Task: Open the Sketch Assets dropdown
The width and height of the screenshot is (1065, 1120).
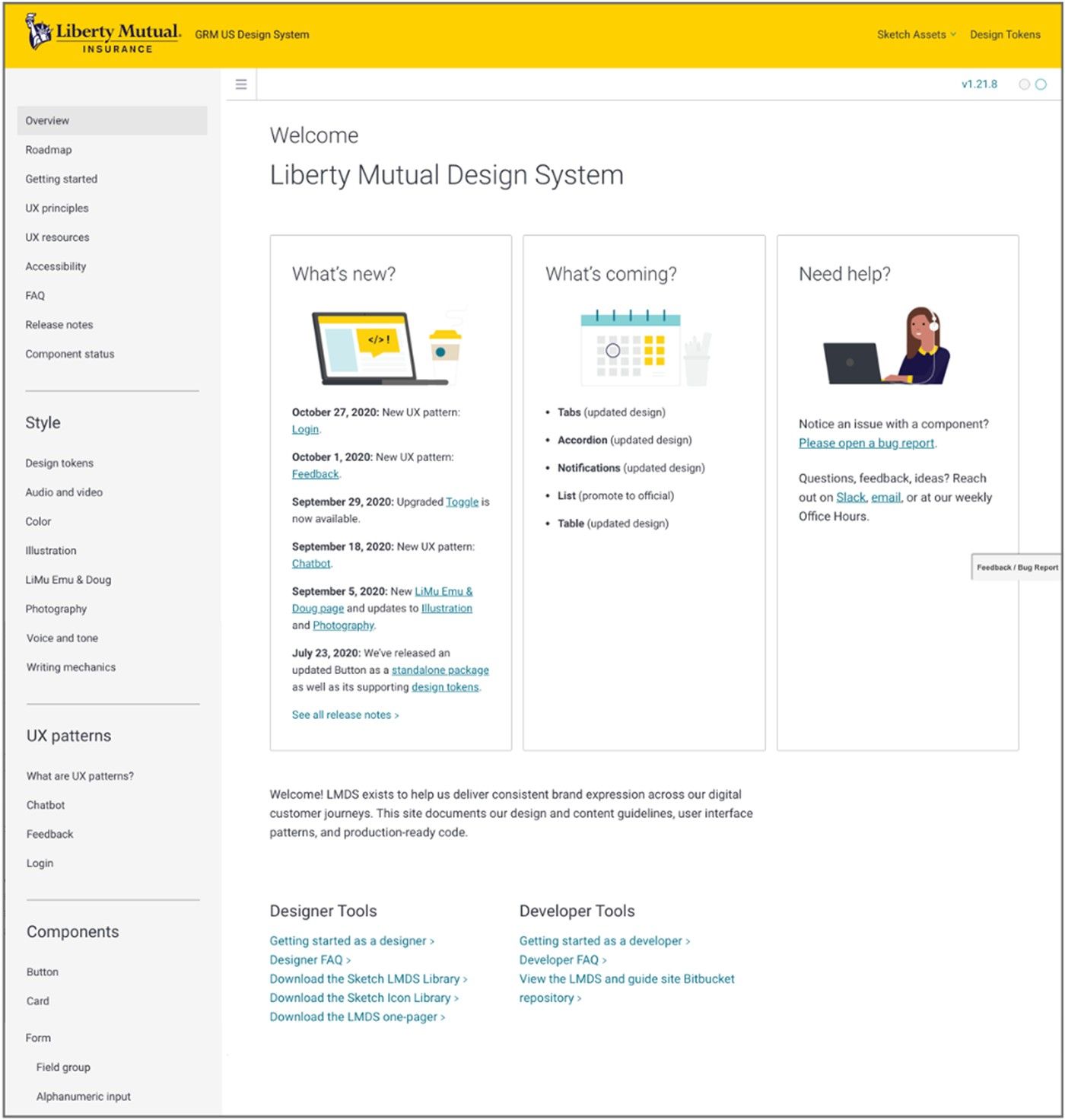Action: click(916, 34)
